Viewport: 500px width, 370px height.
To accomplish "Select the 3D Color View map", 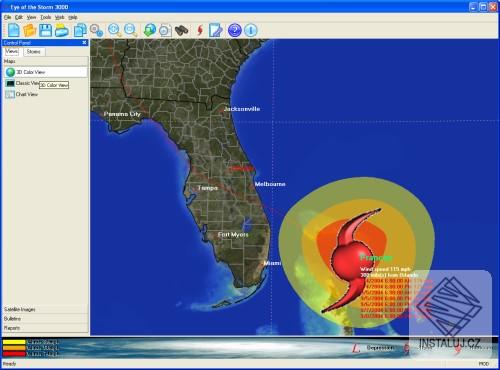I will click(x=46, y=72).
